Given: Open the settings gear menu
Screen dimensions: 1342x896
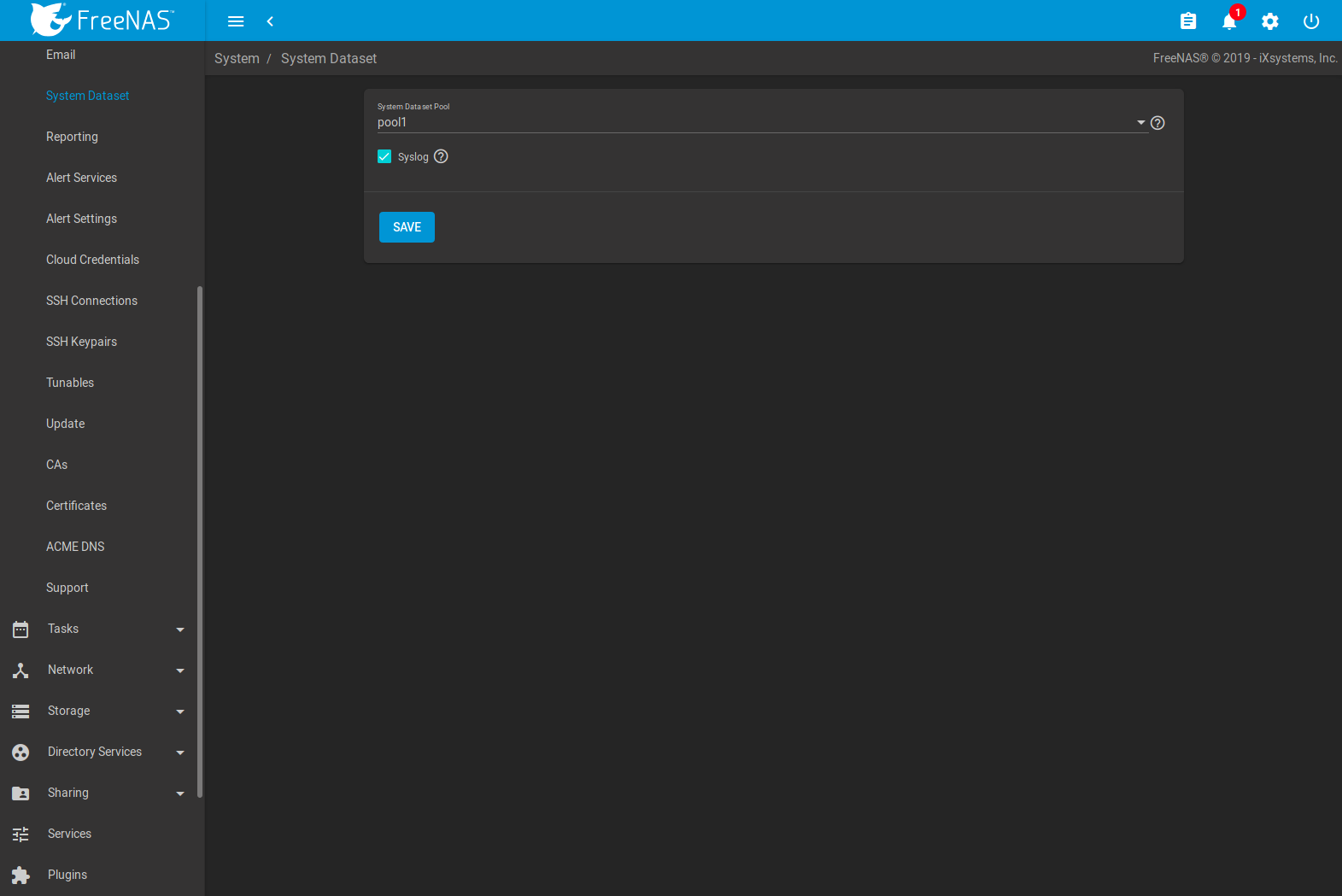Looking at the screenshot, I should click(1270, 21).
